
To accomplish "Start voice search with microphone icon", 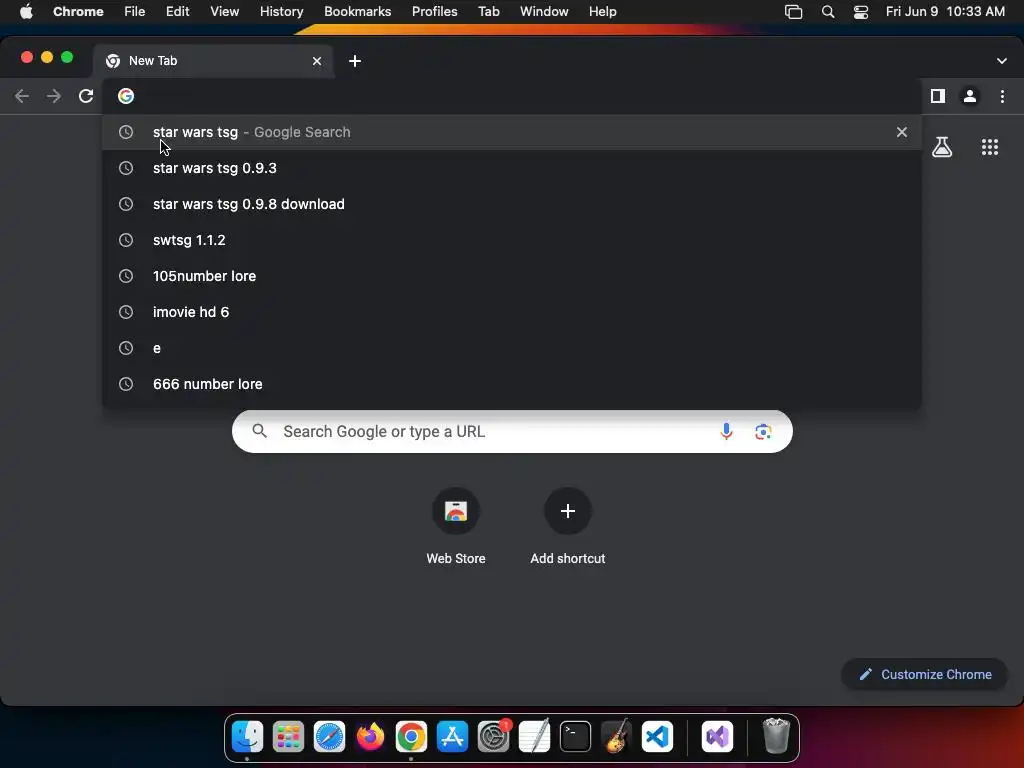I will tap(726, 432).
